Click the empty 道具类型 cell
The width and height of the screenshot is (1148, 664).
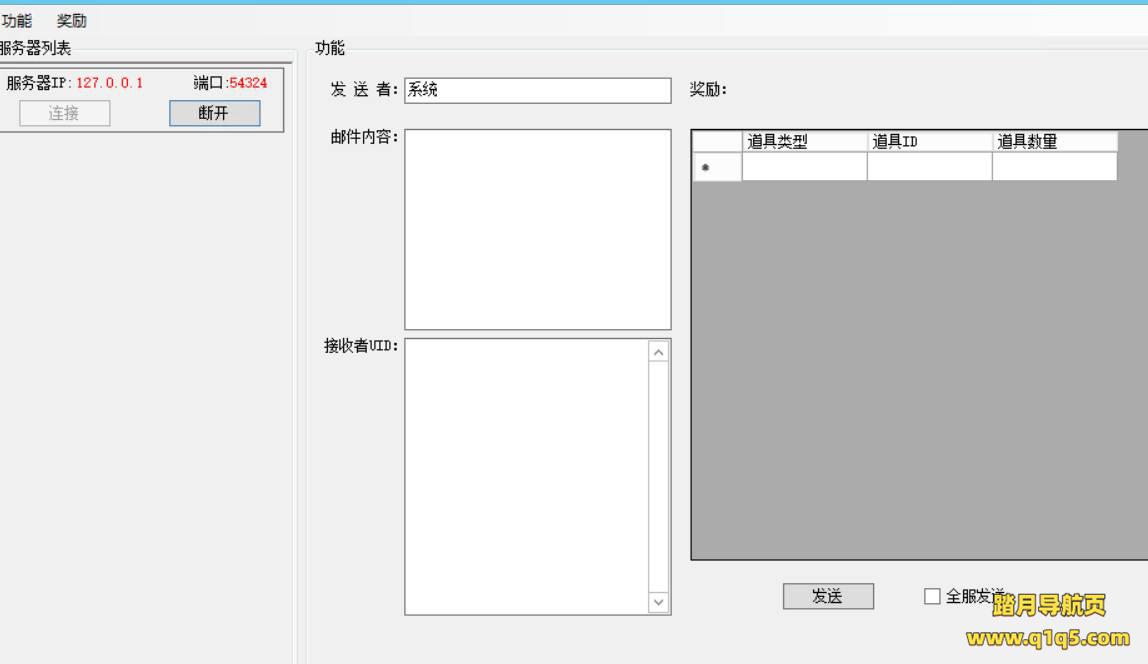pyautogui.click(x=804, y=167)
